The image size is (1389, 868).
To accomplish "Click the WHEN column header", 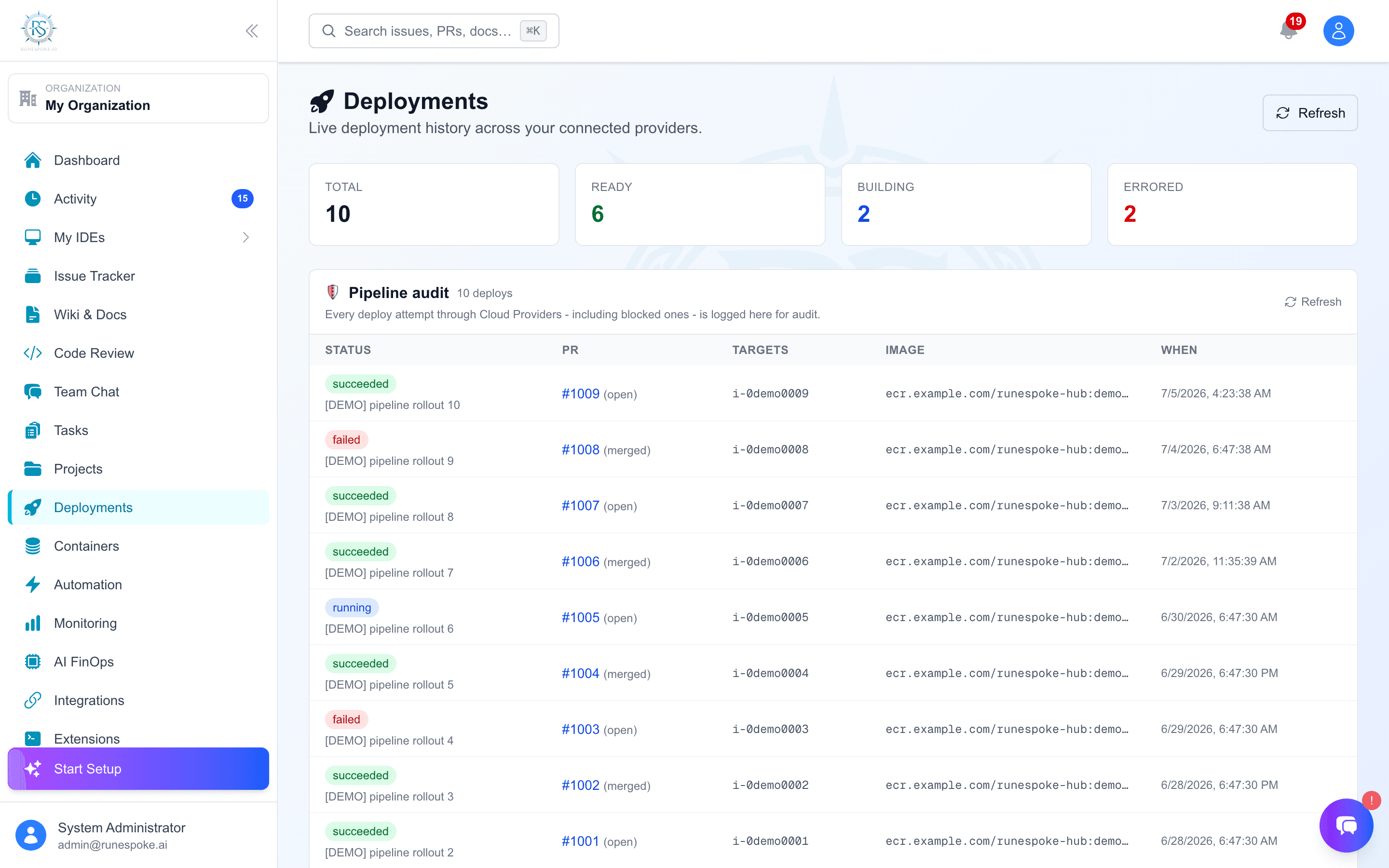I will (x=1179, y=350).
